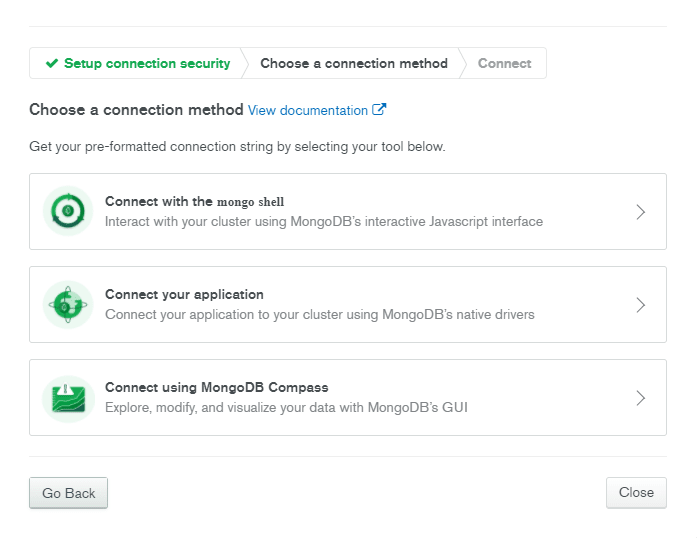Viewport: 697px width, 538px height.
Task: Select the Choose a connection method step
Action: [x=354, y=63]
